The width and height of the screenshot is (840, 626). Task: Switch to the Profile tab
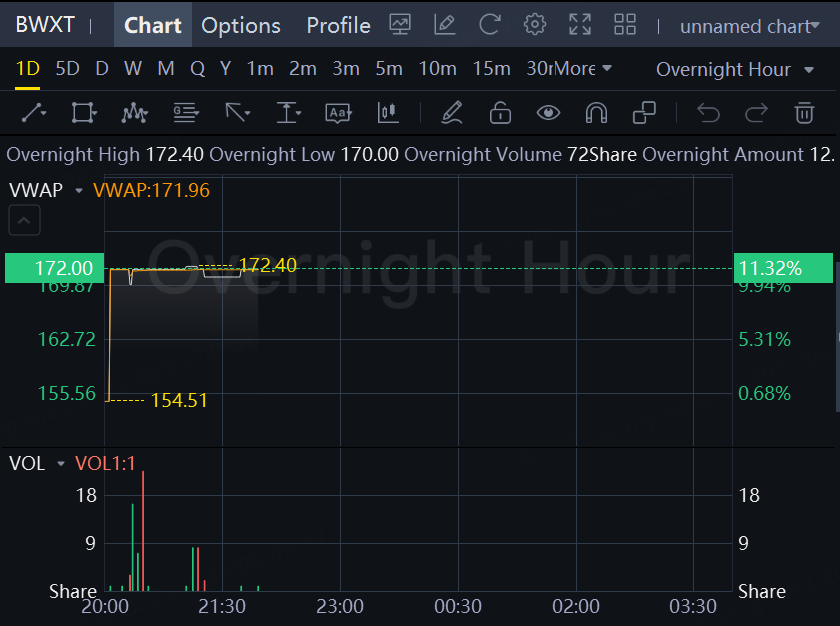tap(338, 25)
